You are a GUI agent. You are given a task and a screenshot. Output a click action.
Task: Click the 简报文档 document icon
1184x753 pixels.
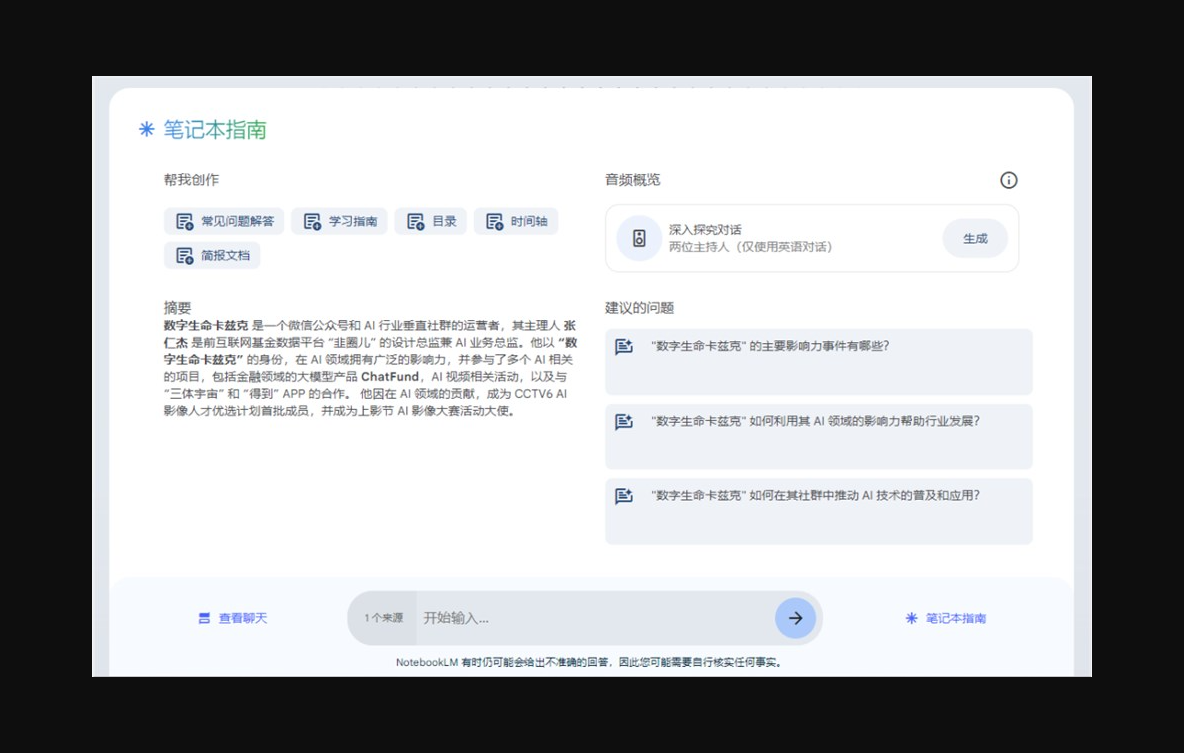click(x=184, y=255)
